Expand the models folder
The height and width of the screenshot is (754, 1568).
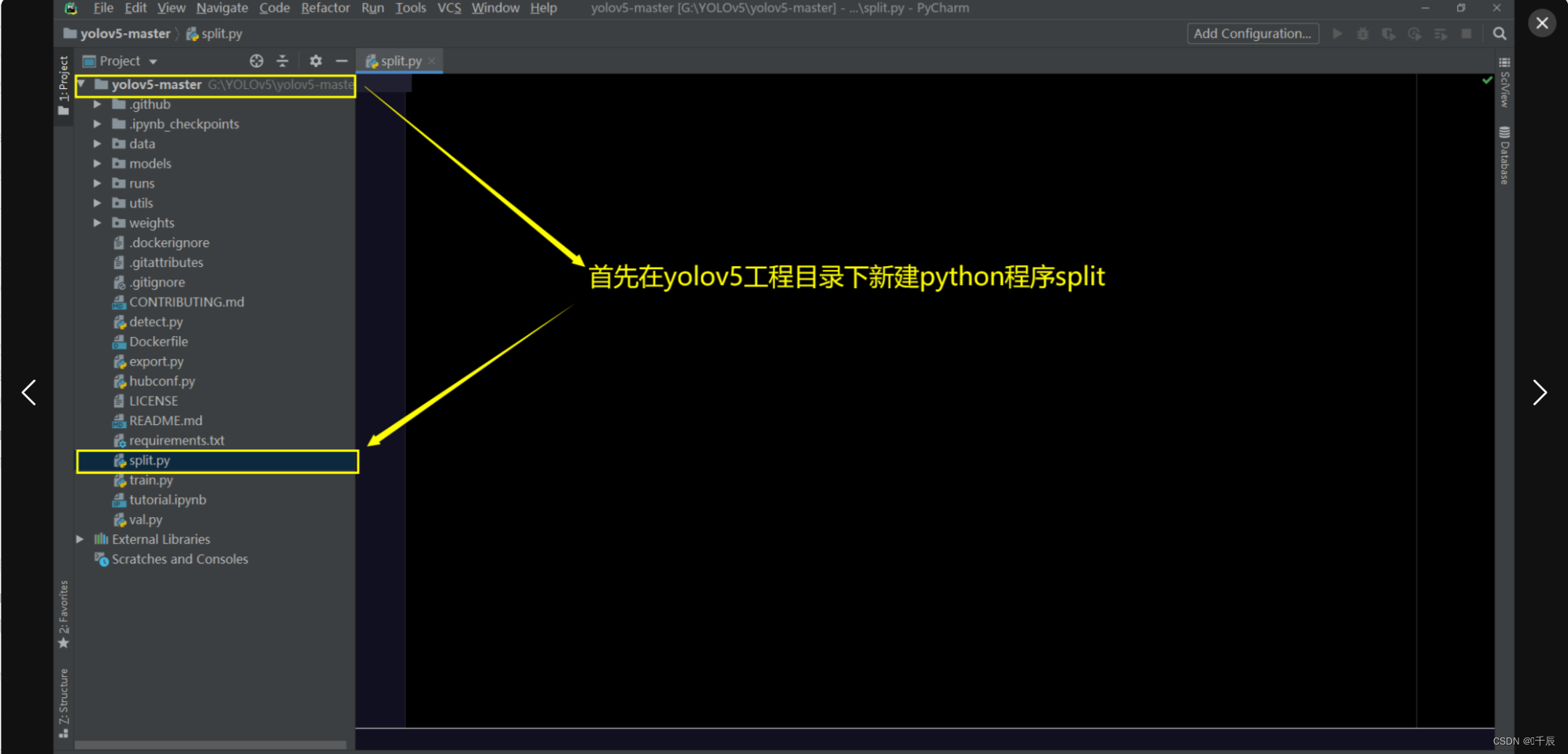point(97,163)
